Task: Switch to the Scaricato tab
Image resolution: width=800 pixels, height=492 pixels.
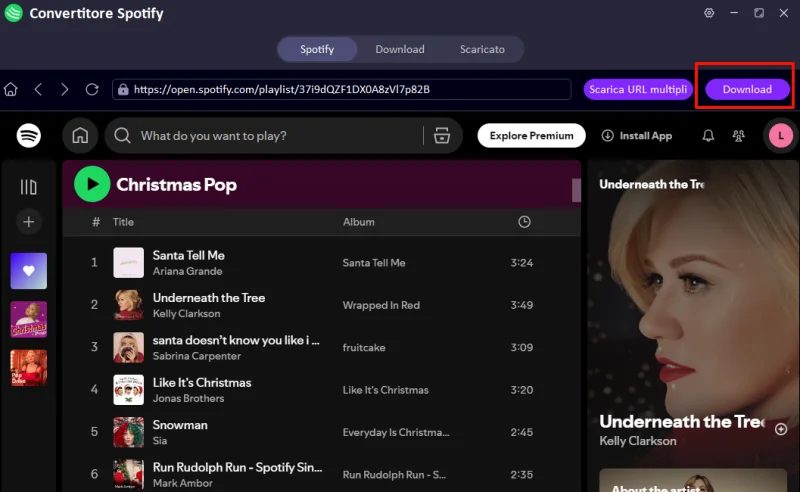Action: pos(482,50)
